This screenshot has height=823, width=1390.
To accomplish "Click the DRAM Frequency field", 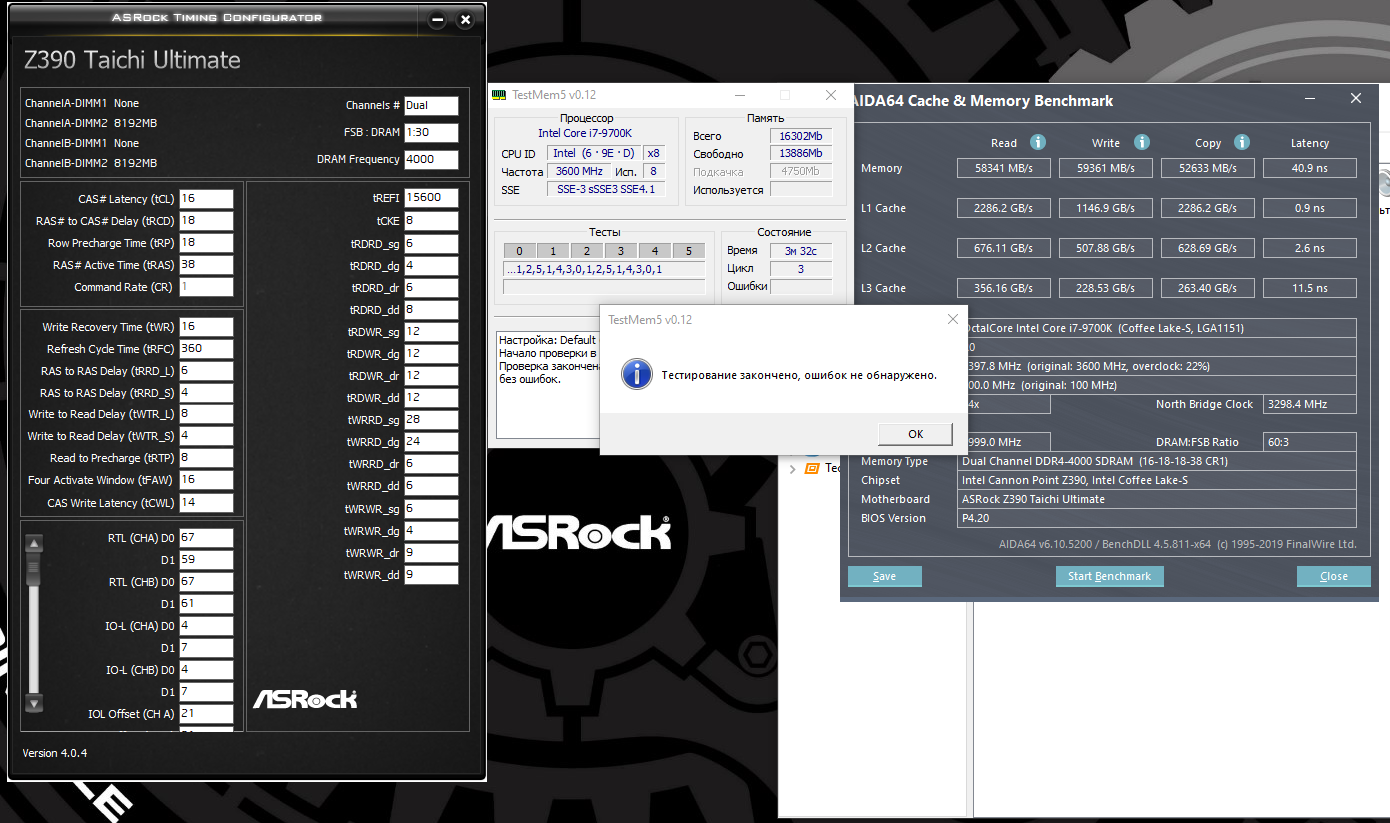I will 431,159.
